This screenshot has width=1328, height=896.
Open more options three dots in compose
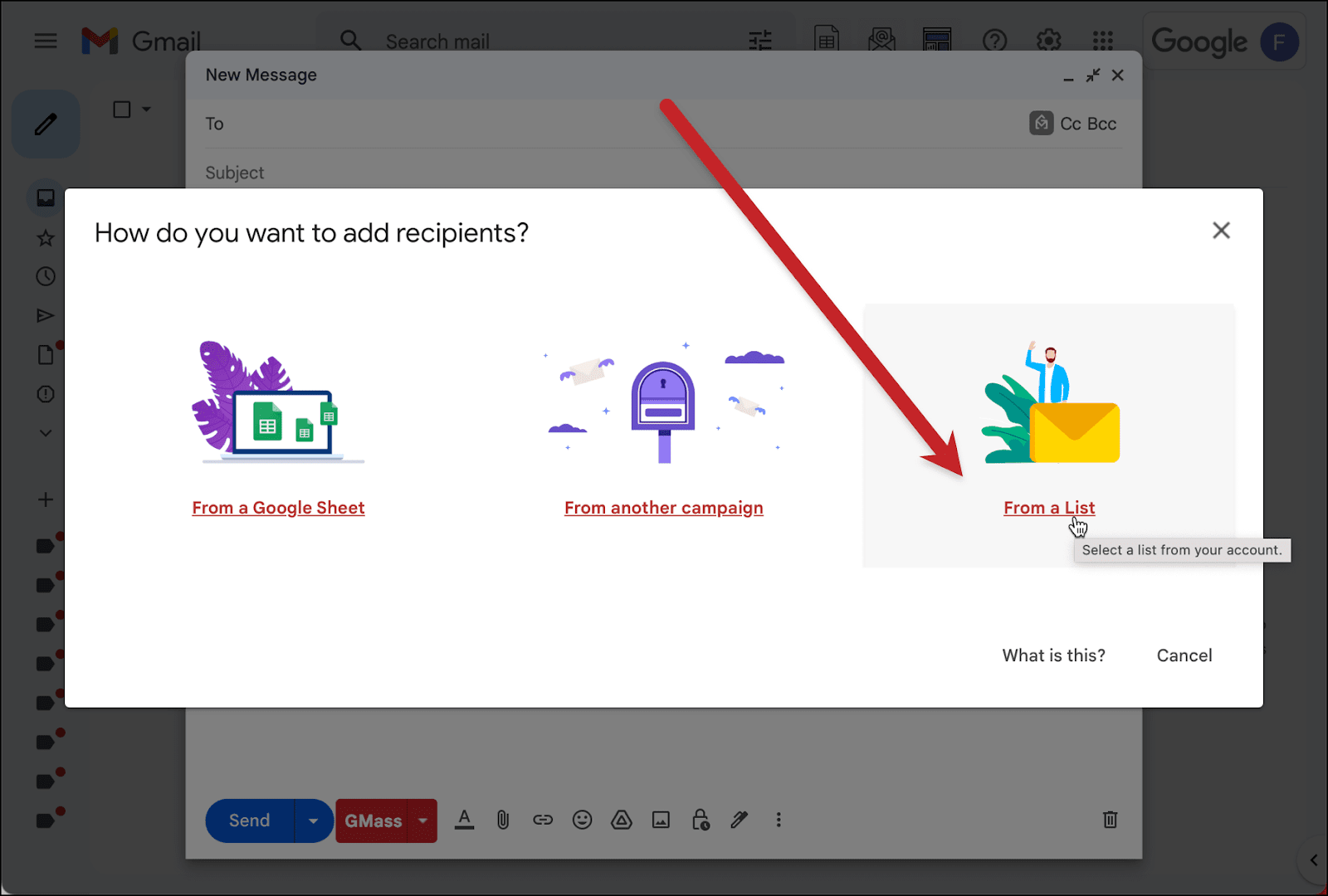pos(779,820)
